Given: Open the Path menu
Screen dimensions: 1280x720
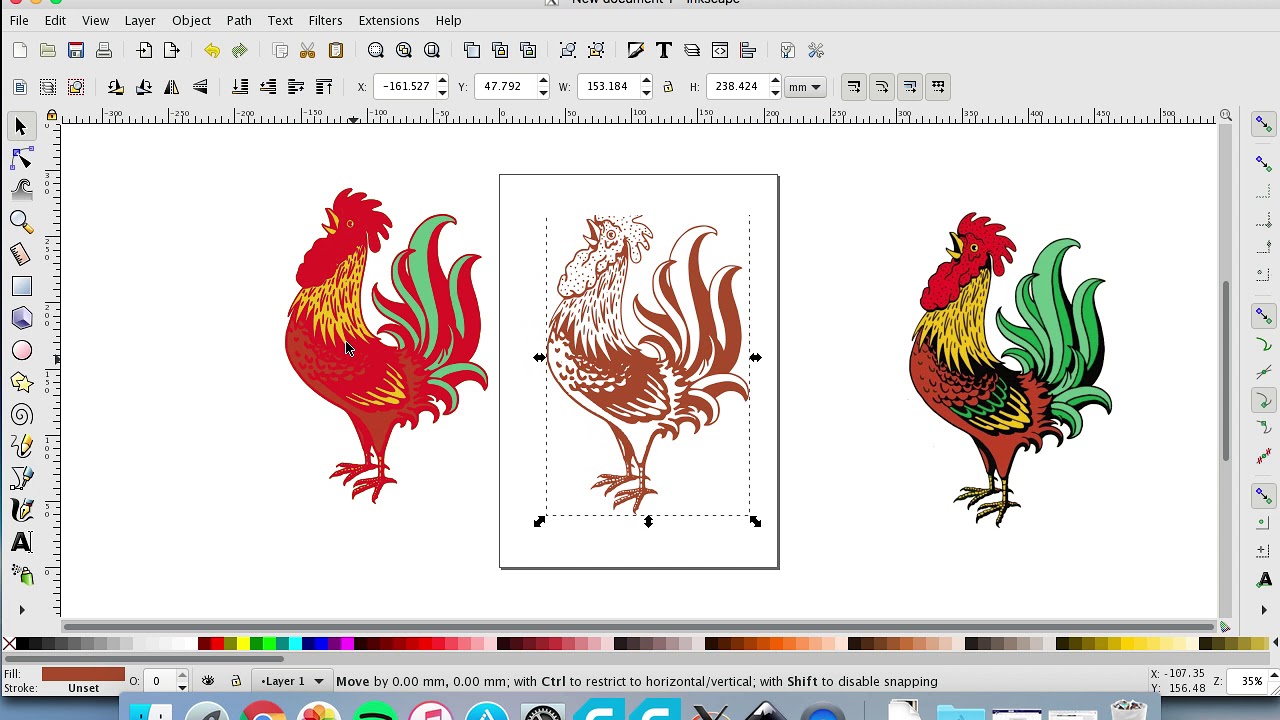Looking at the screenshot, I should [x=239, y=20].
